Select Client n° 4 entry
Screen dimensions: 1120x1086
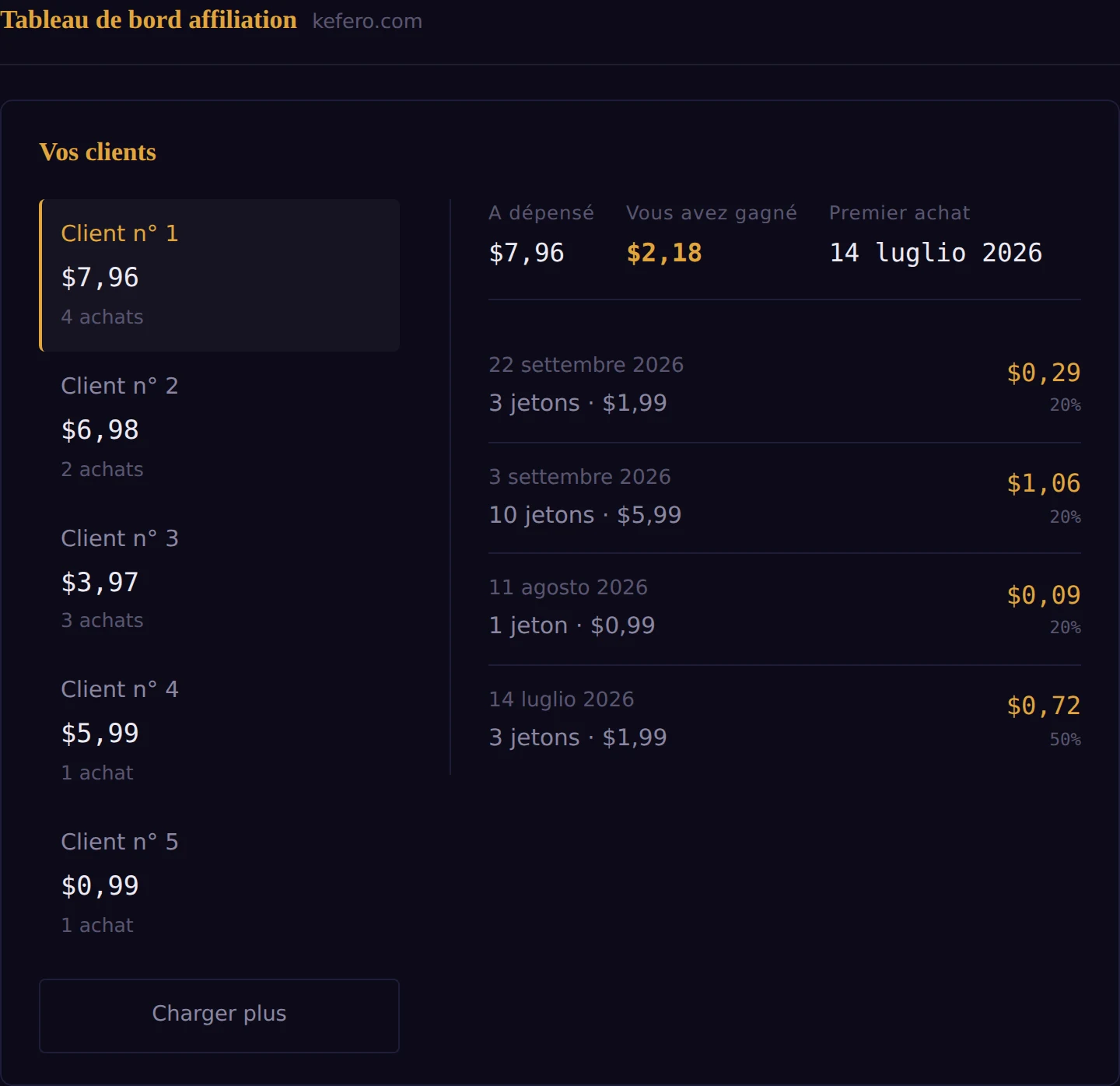pos(220,731)
